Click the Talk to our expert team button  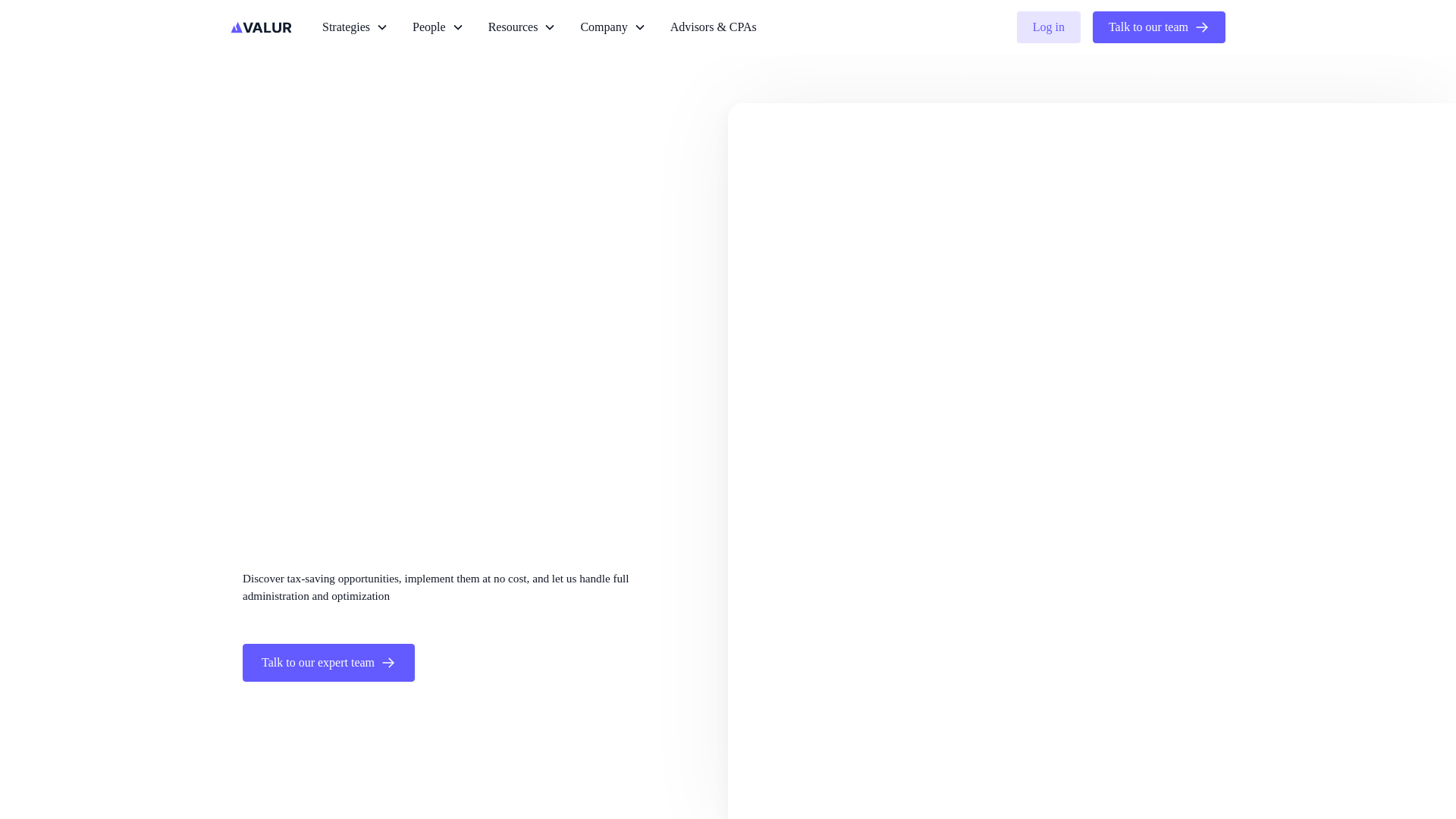[x=328, y=663]
